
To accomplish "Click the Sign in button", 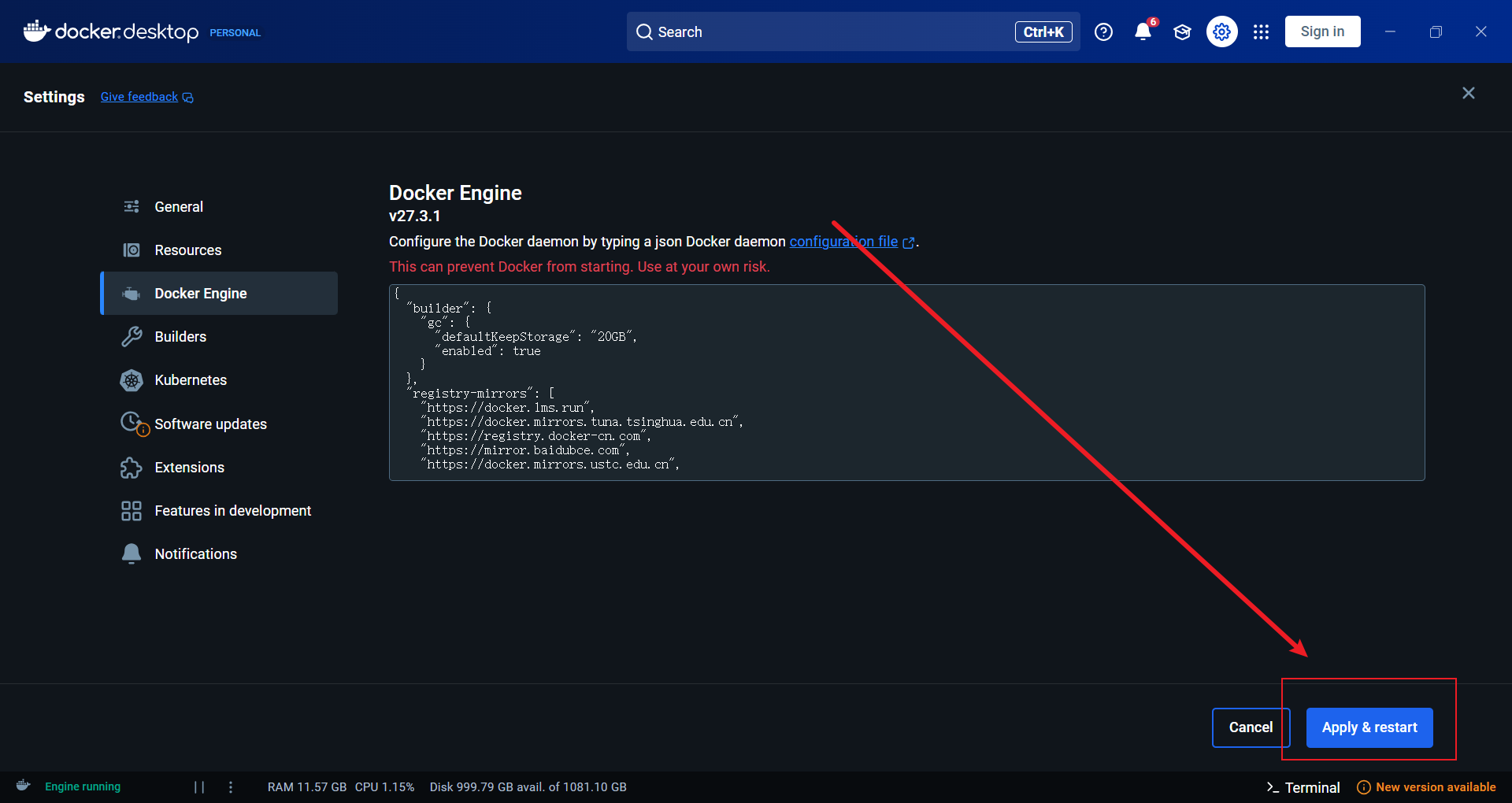I will tap(1322, 31).
